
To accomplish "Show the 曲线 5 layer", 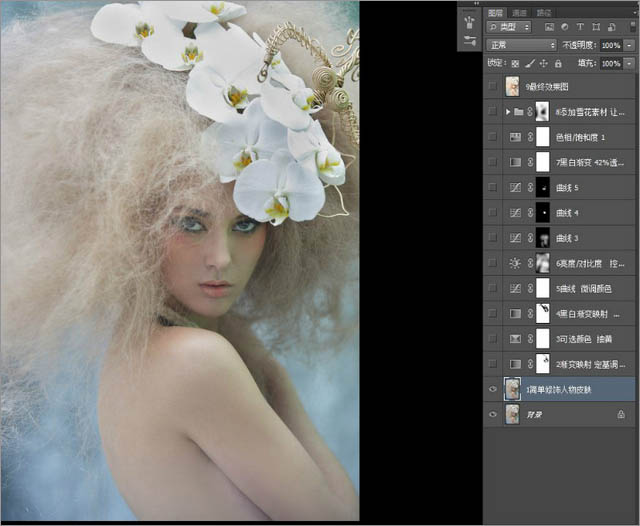I will tap(492, 187).
